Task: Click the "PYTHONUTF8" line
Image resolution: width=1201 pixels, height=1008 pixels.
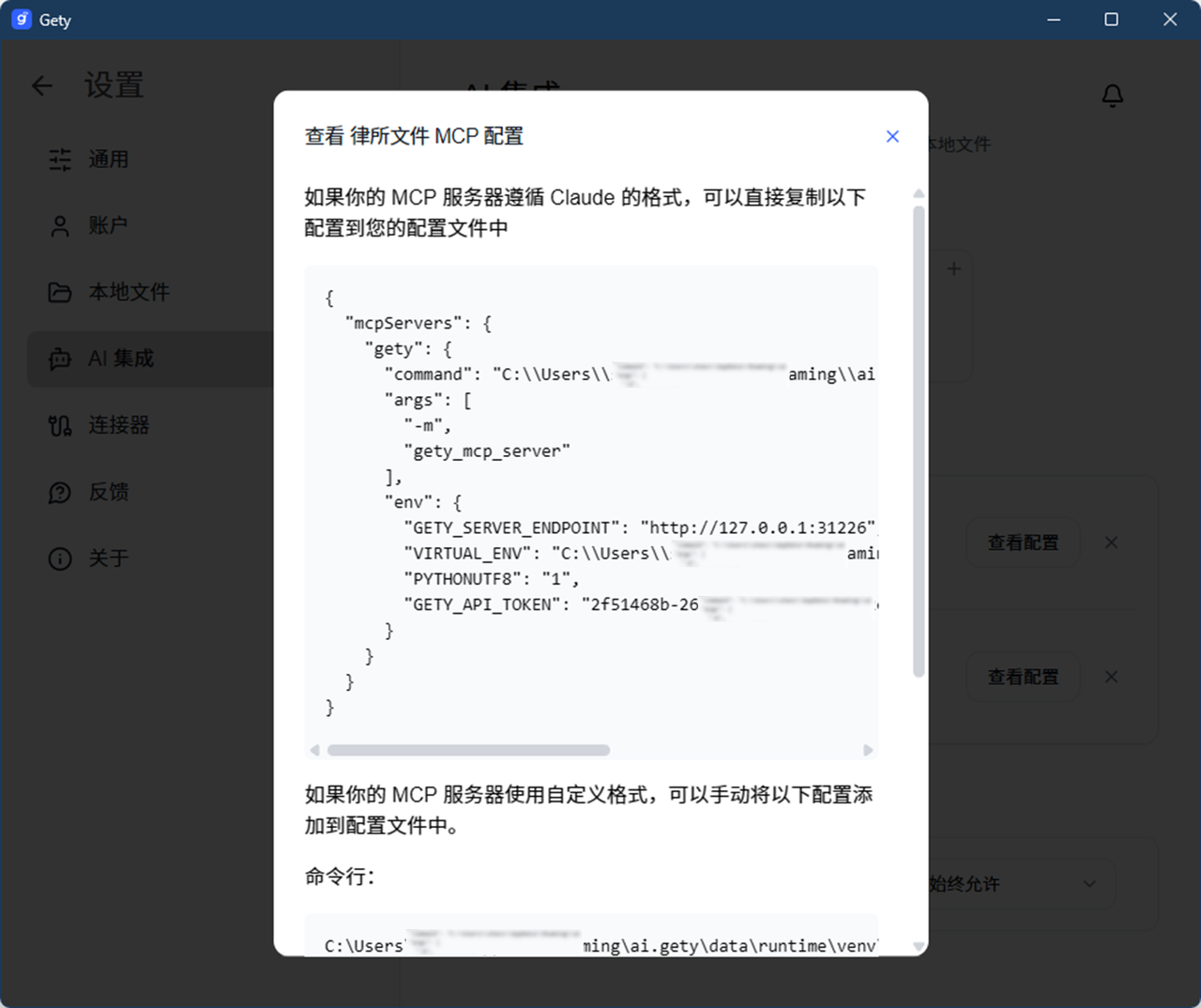Action: 492,579
